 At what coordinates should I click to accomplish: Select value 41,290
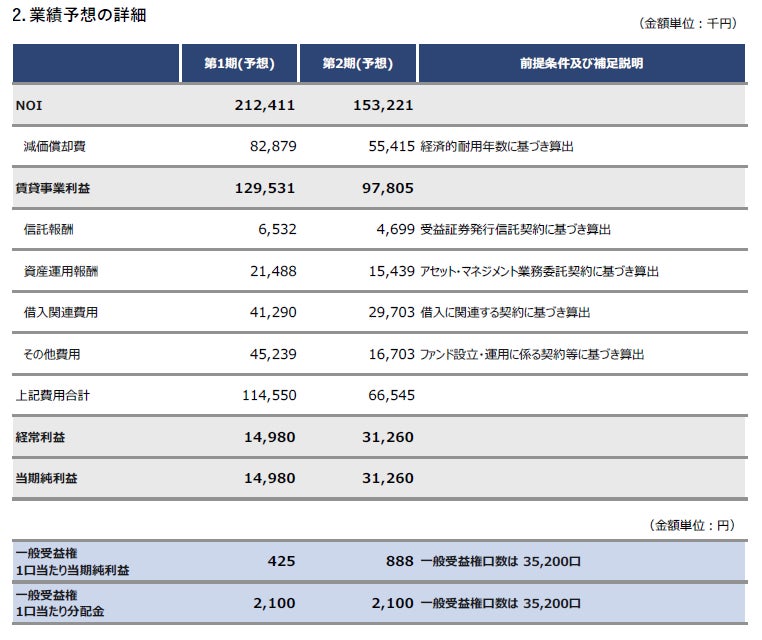[x=273, y=312]
